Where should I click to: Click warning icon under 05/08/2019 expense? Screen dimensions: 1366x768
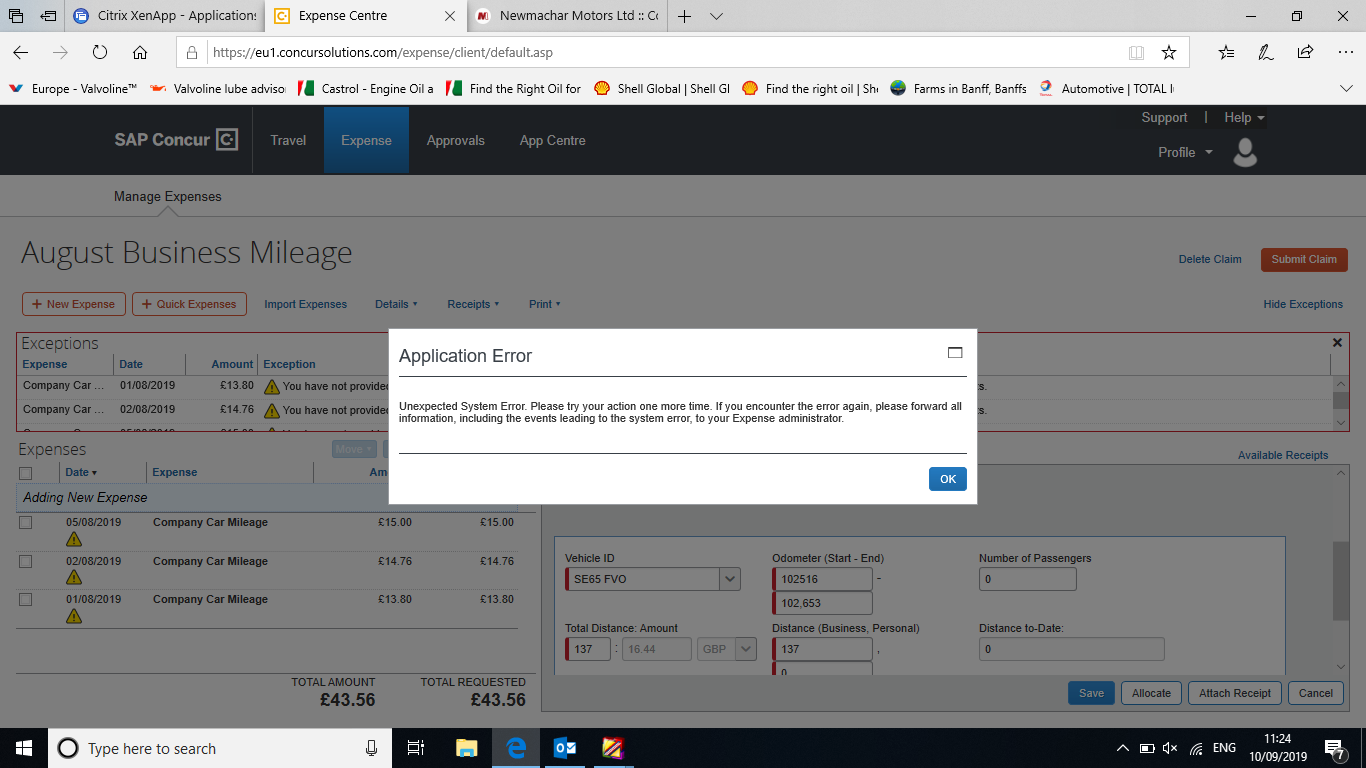[74, 540]
